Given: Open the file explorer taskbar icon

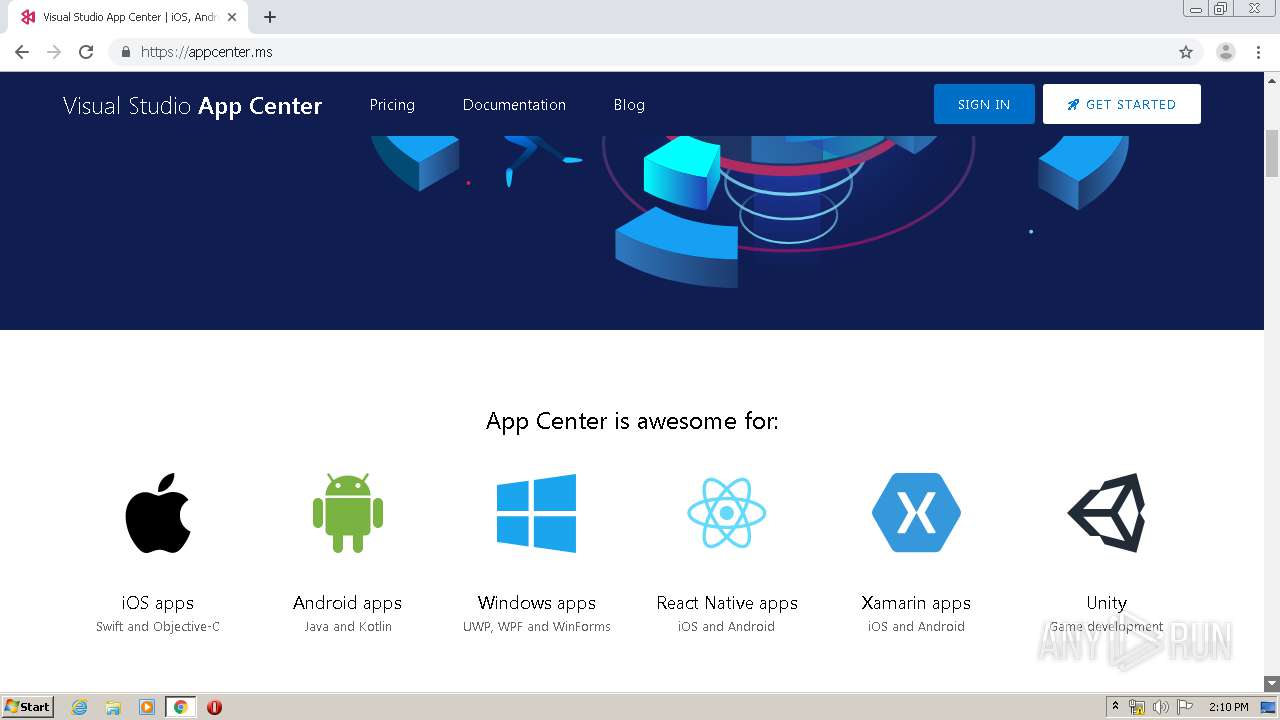Looking at the screenshot, I should (113, 707).
